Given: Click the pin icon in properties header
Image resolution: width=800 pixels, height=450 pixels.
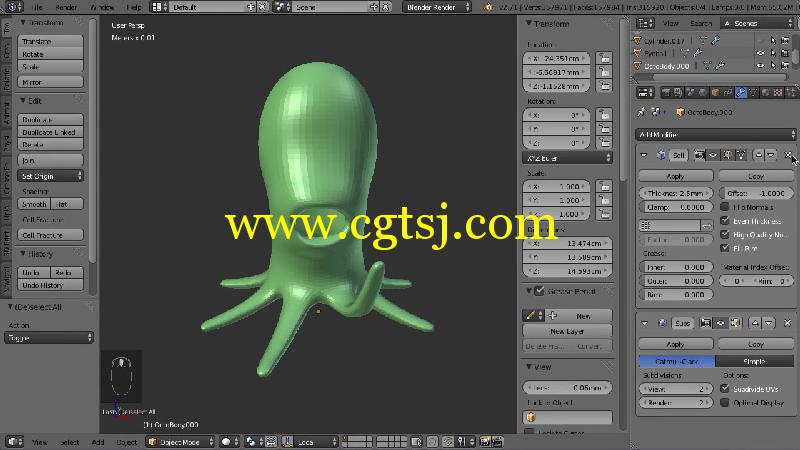Looking at the screenshot, I should (x=641, y=112).
